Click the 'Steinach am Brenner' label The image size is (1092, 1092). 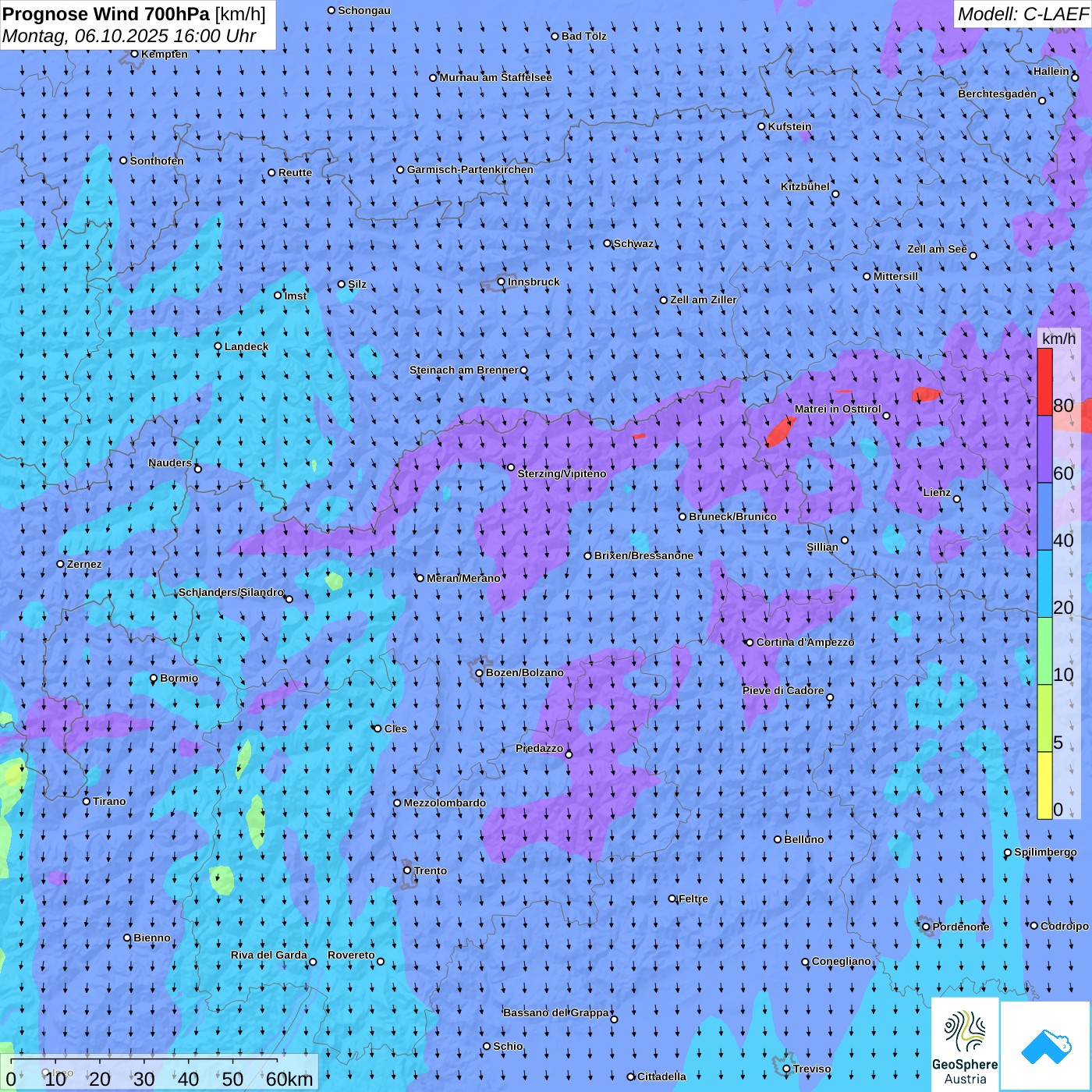pyautogui.click(x=464, y=370)
